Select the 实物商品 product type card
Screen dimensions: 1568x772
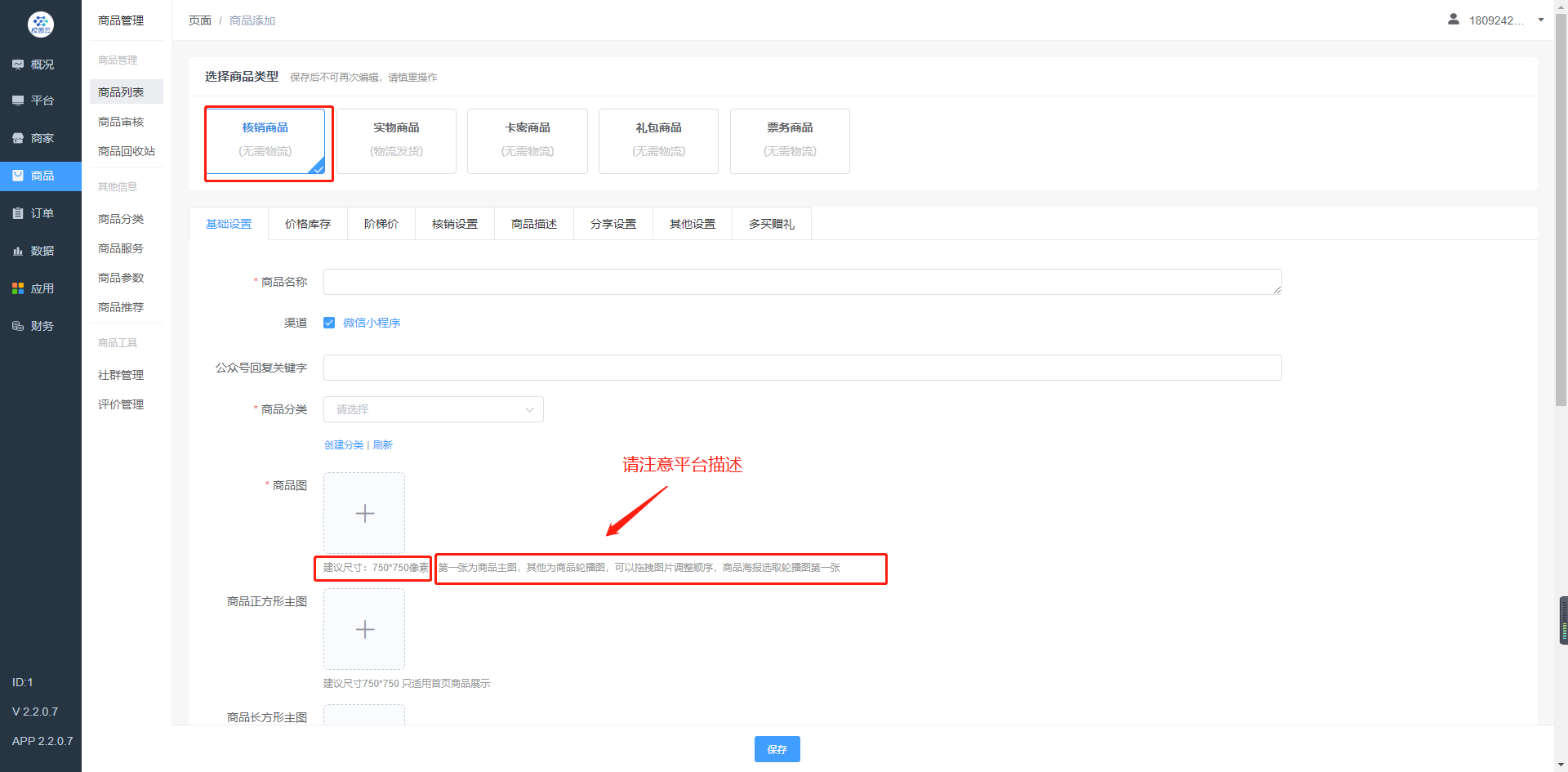(396, 141)
